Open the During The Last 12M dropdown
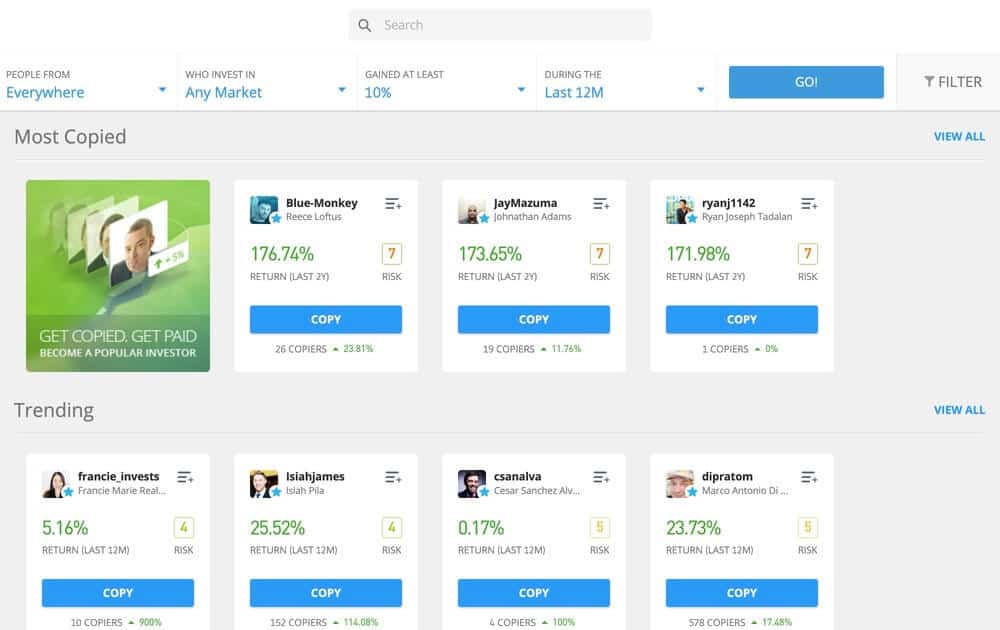This screenshot has width=1000, height=630. click(x=626, y=83)
